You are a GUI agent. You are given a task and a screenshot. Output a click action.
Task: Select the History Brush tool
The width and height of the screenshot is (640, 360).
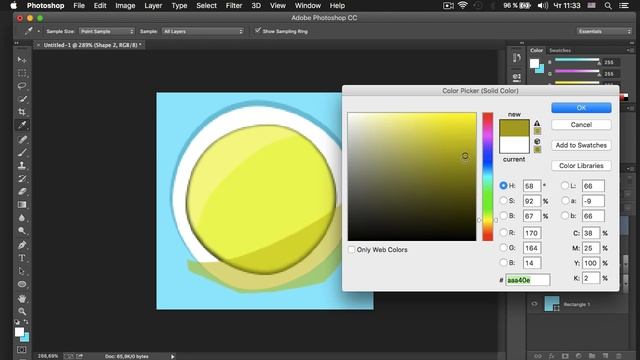click(x=22, y=178)
